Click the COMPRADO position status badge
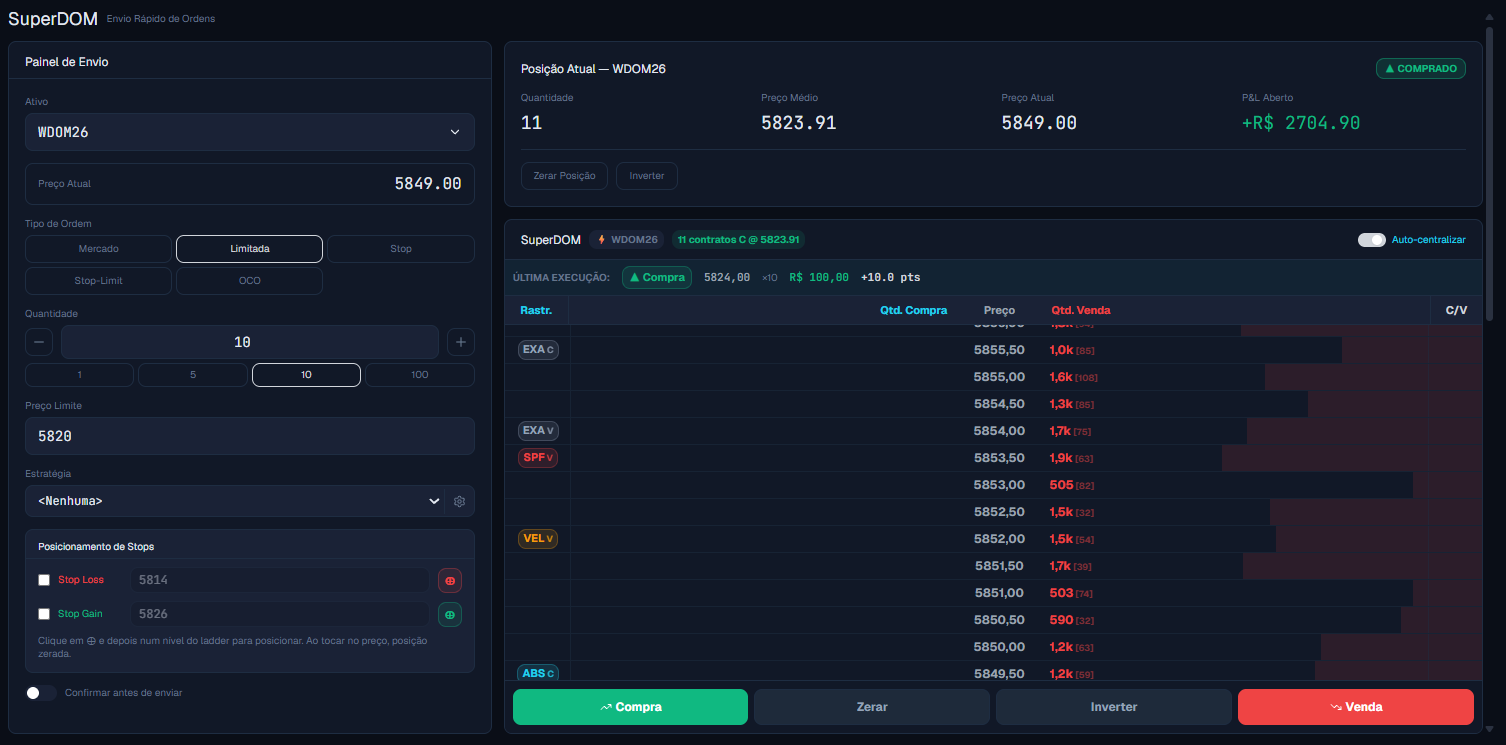The height and width of the screenshot is (745, 1506). pos(1421,69)
